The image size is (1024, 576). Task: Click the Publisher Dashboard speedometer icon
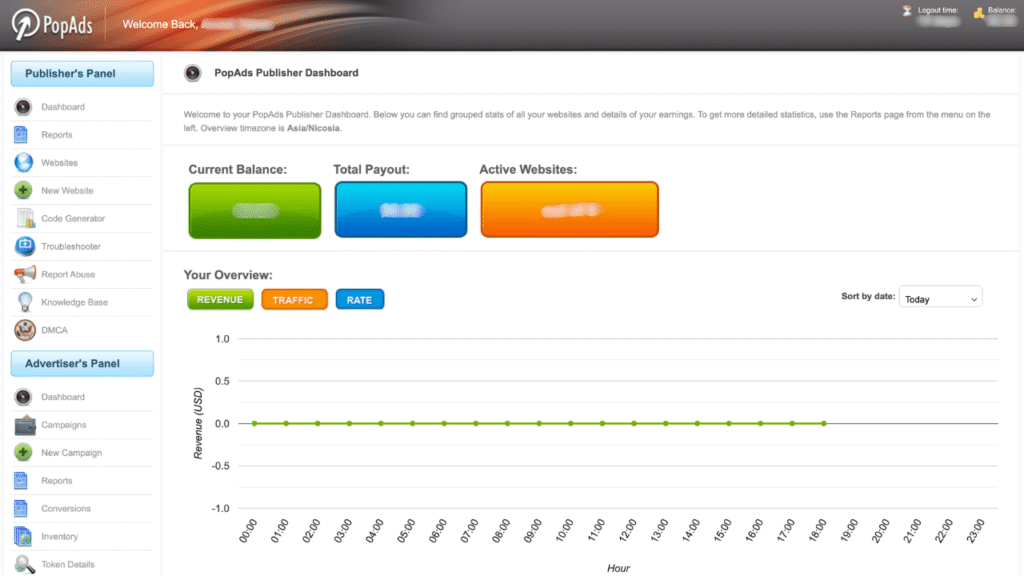click(x=24, y=106)
